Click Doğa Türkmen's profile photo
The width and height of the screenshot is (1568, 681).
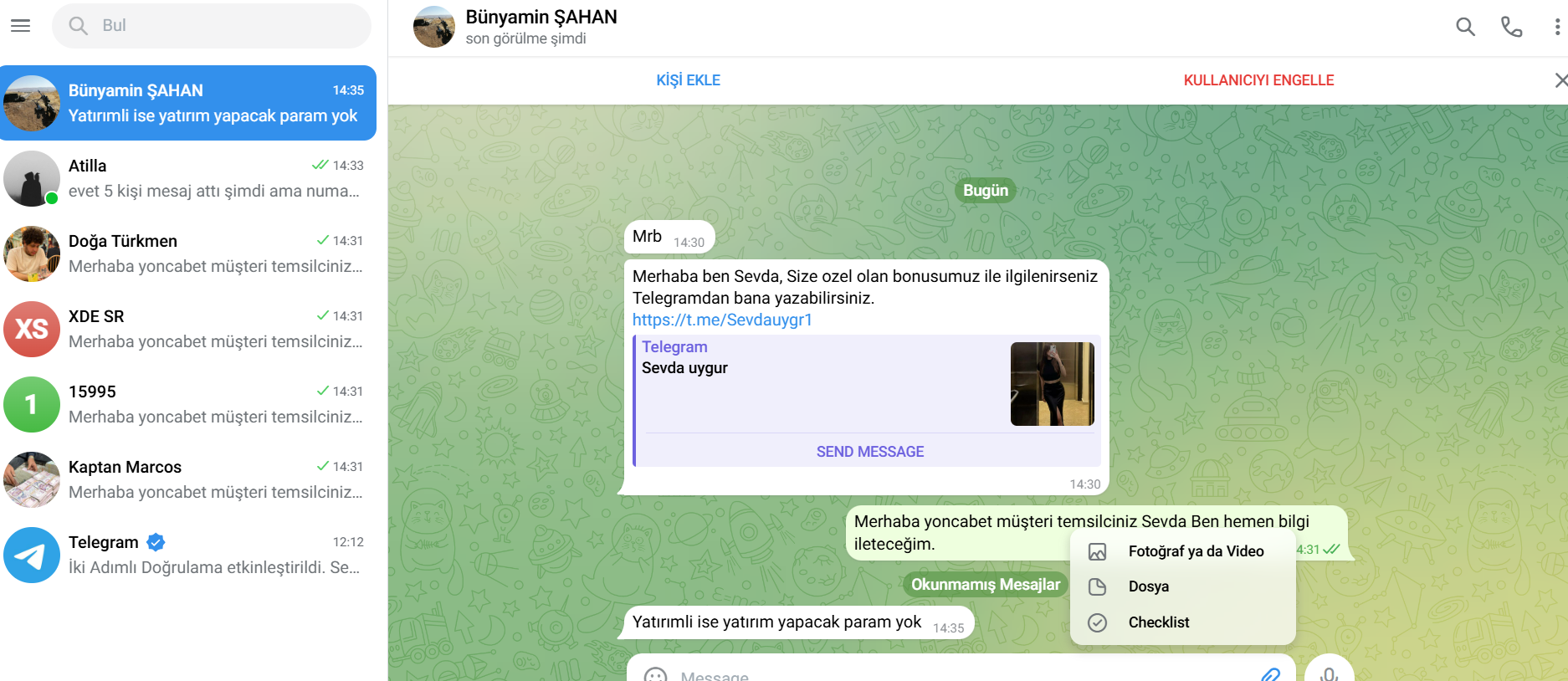tap(32, 253)
